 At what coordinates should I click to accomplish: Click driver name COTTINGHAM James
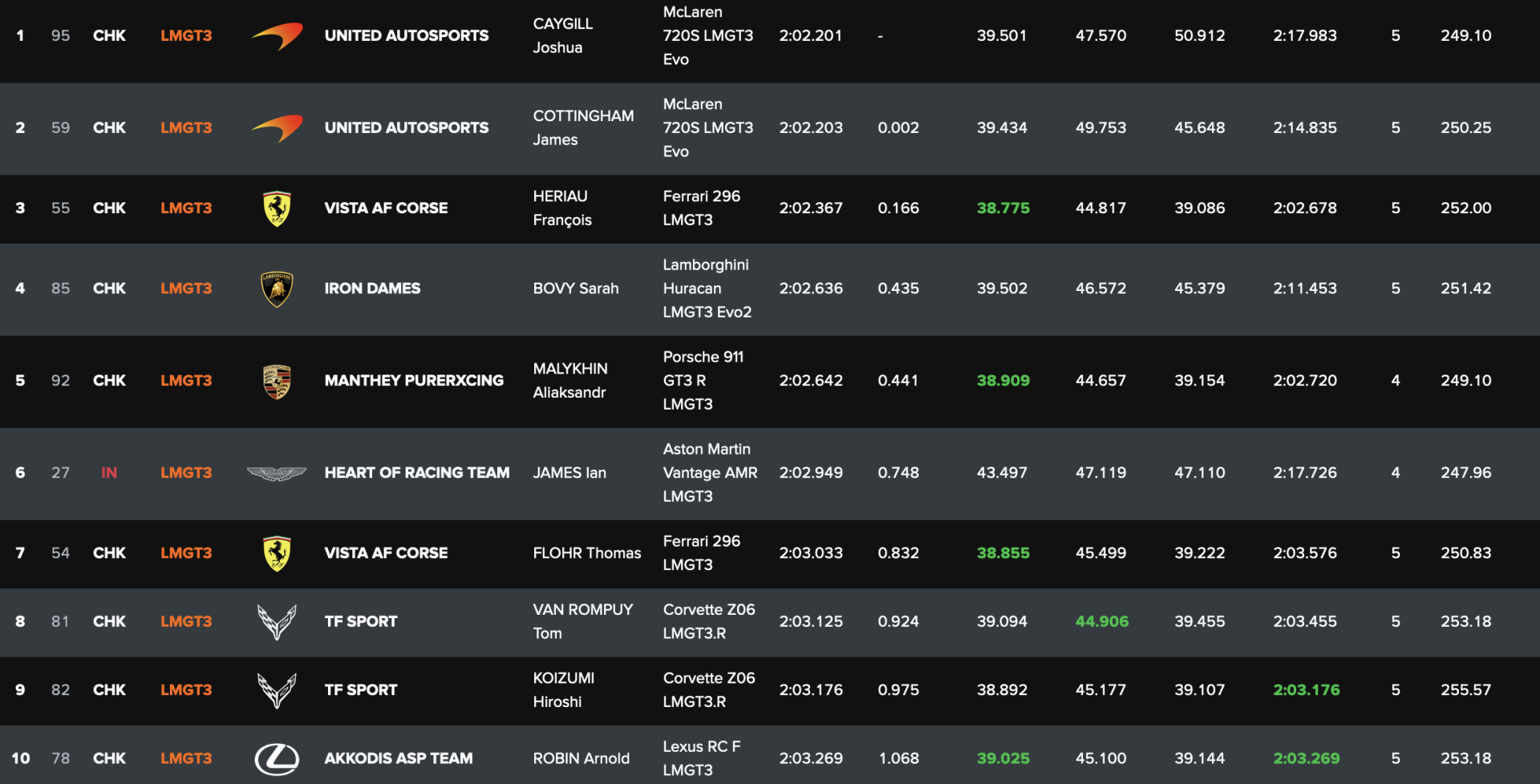[x=583, y=128]
